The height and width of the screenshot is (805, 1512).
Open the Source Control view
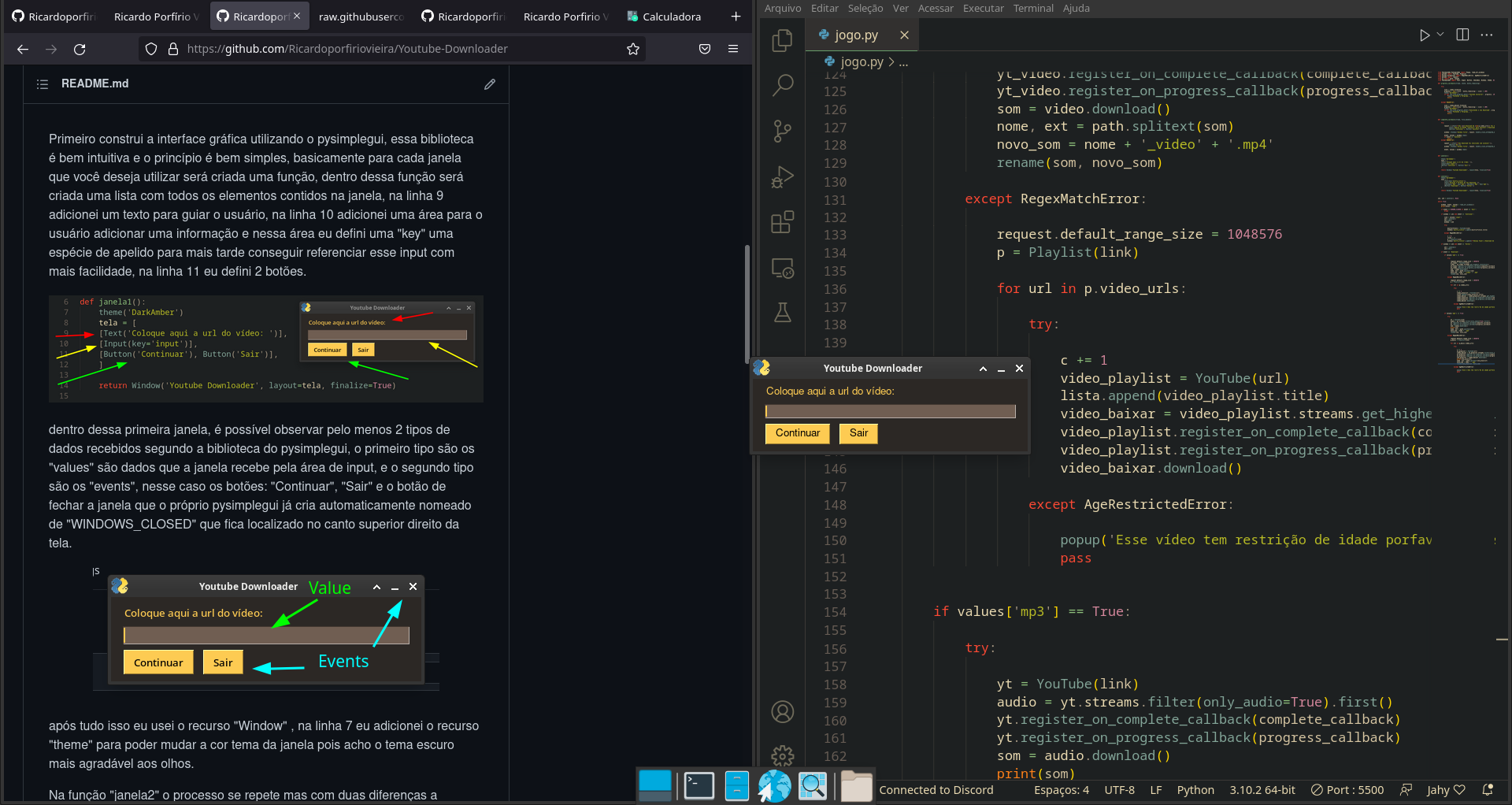coord(782,131)
